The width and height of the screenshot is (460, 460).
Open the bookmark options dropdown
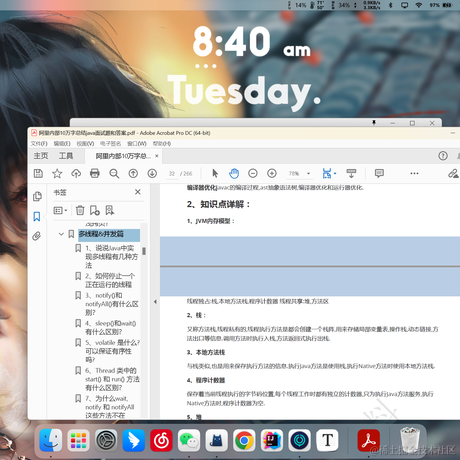pos(60,210)
